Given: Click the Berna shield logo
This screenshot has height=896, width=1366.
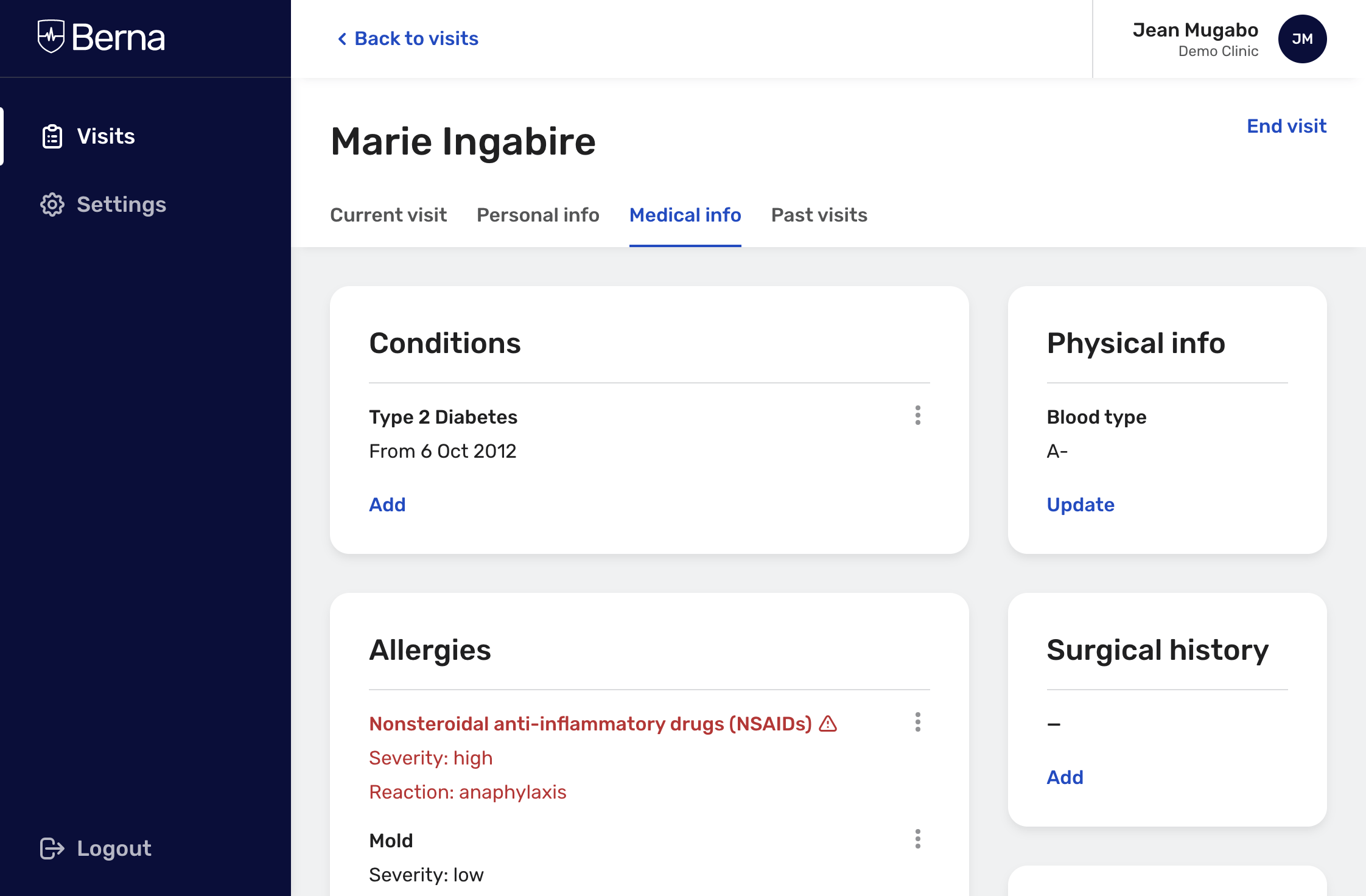Looking at the screenshot, I should [52, 38].
